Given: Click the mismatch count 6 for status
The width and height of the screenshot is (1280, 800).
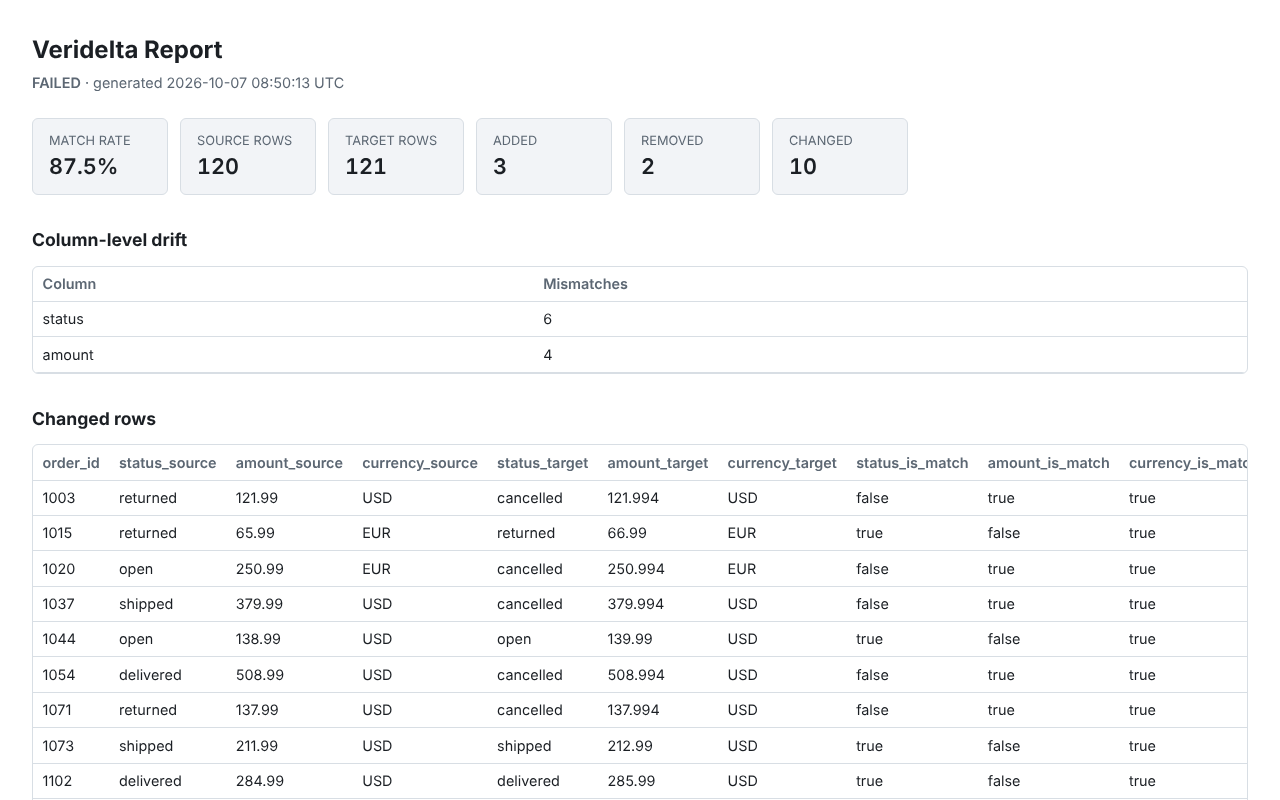Looking at the screenshot, I should [x=548, y=319].
